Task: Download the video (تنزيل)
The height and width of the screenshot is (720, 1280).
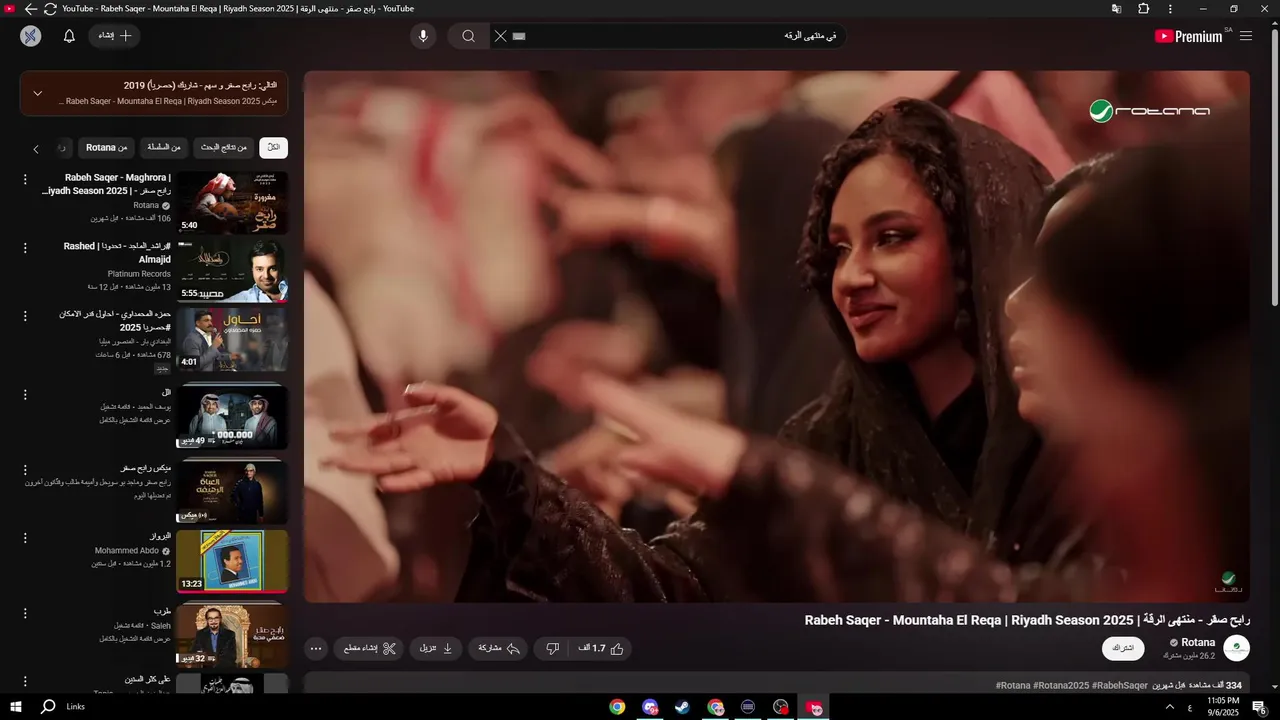Action: click(x=436, y=649)
